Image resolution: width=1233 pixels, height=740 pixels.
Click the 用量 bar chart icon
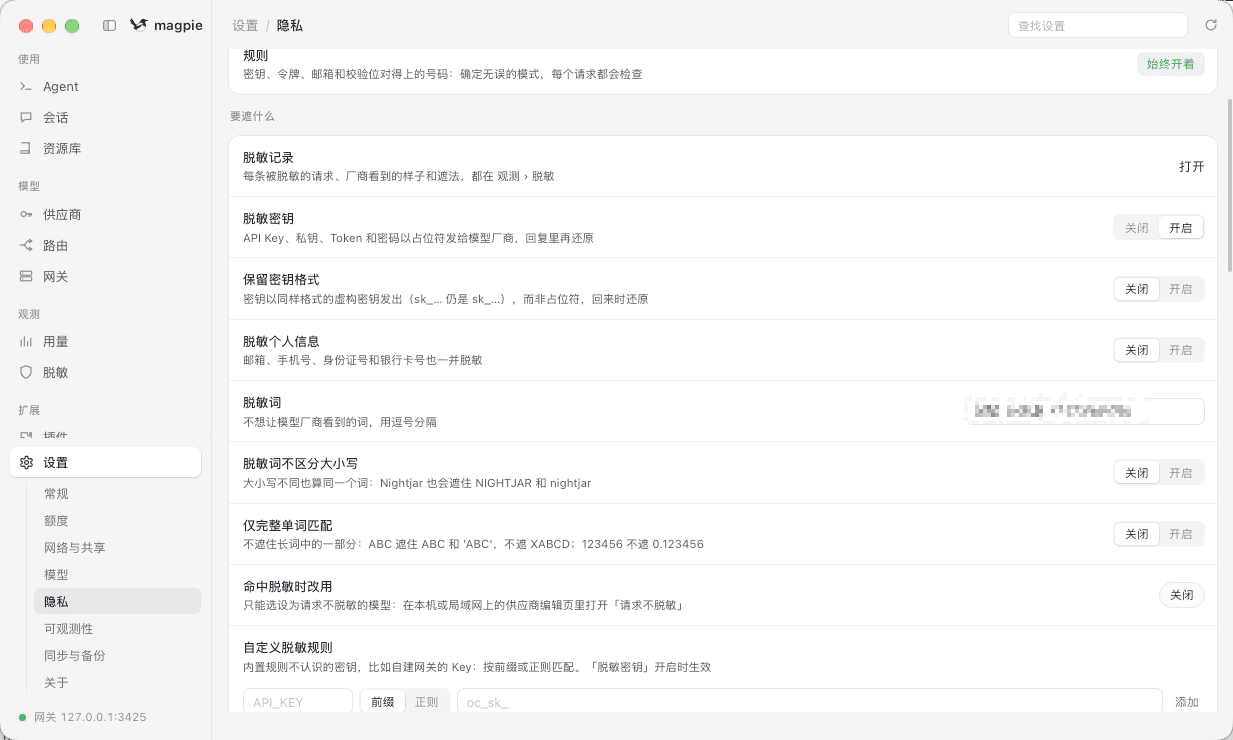click(26, 342)
